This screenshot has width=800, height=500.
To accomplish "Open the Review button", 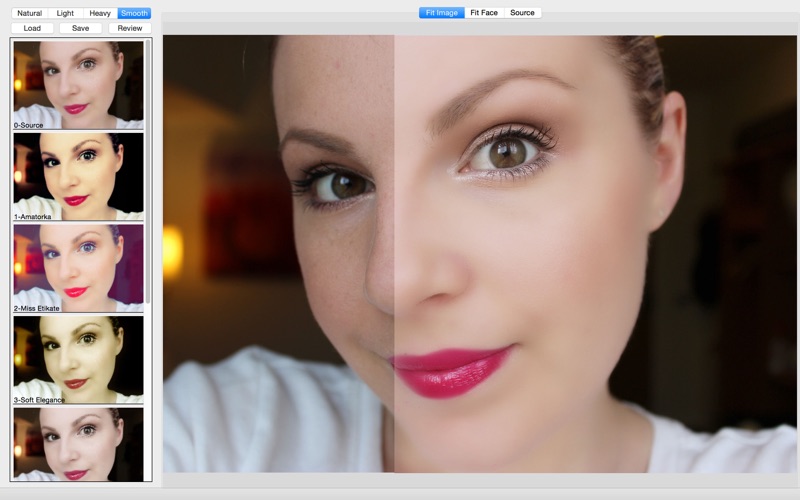I will (130, 28).
